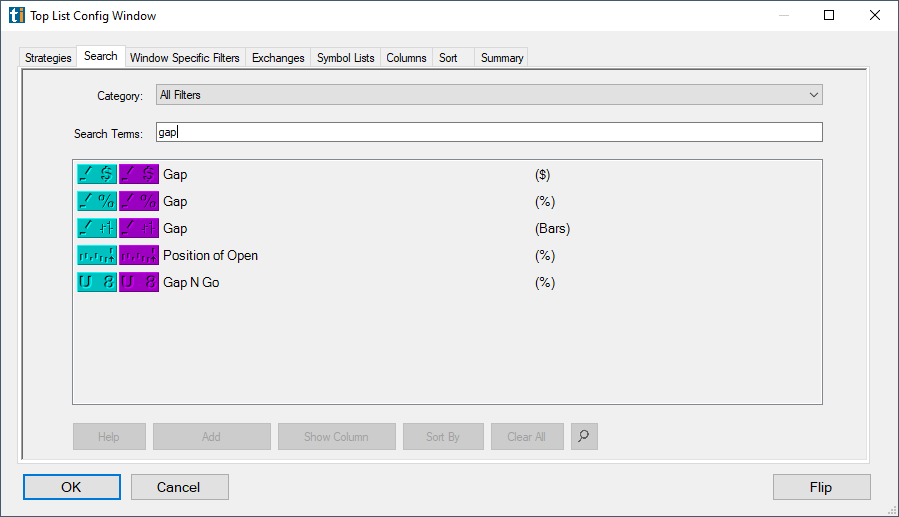Click the cyan Gap (%) min filter icon
The width and height of the screenshot is (899, 517).
(x=97, y=201)
